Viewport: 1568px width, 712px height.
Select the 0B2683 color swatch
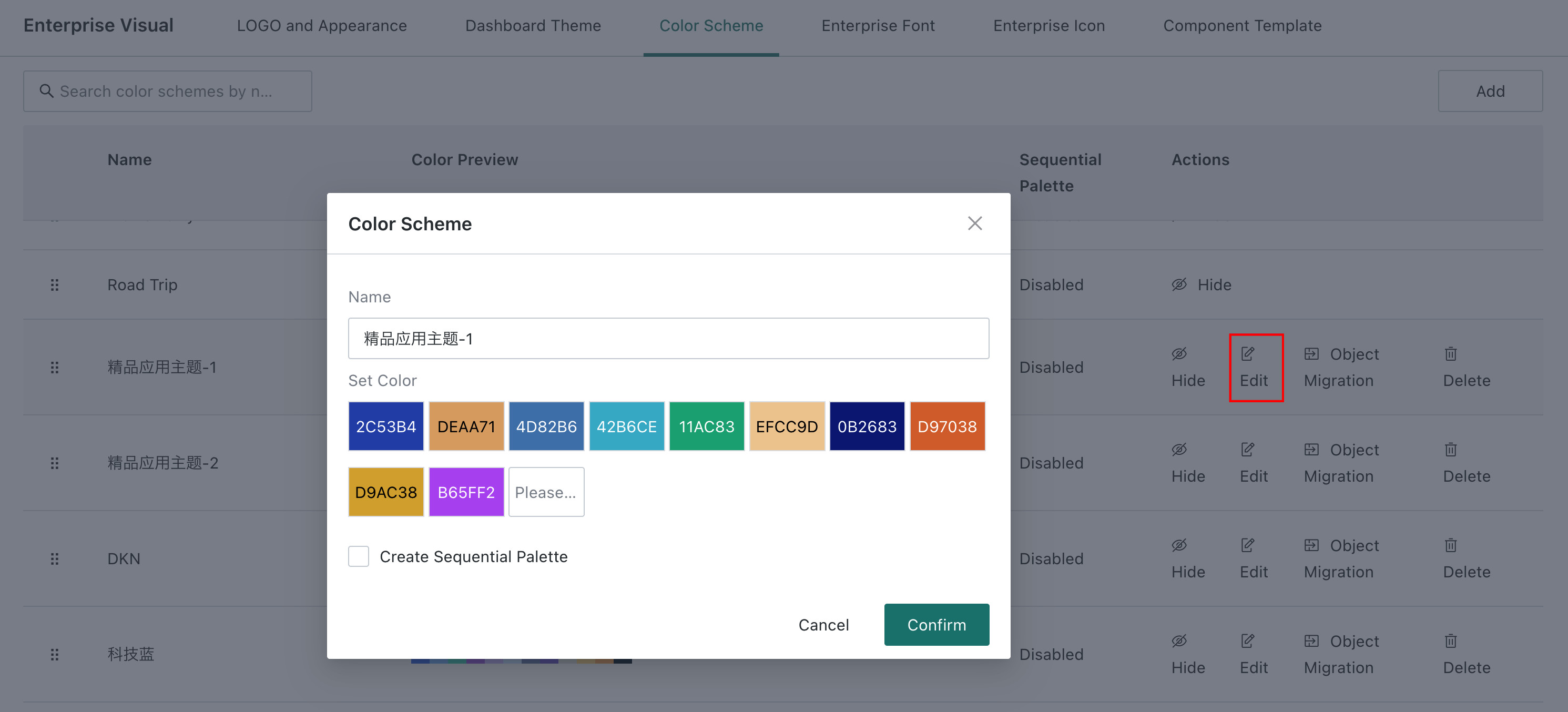(867, 426)
